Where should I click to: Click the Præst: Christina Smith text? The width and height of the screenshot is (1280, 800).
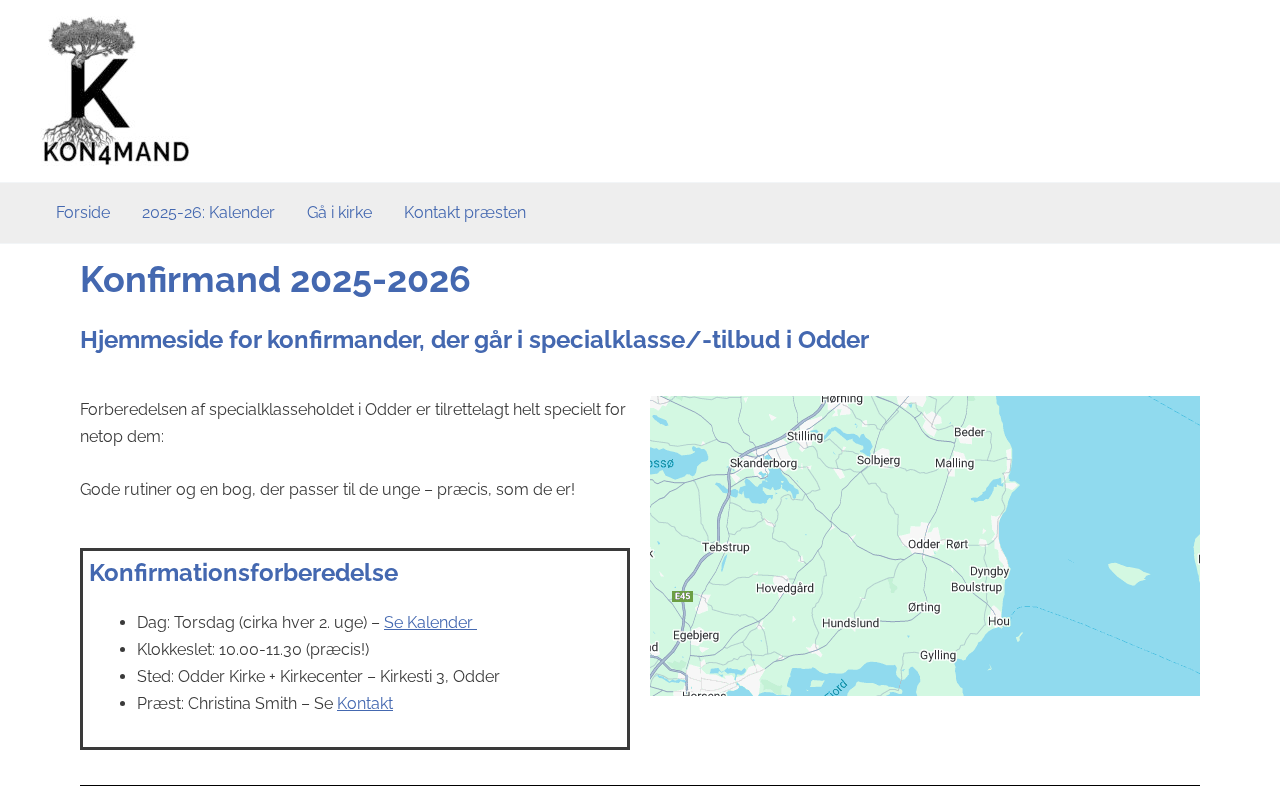click(235, 703)
